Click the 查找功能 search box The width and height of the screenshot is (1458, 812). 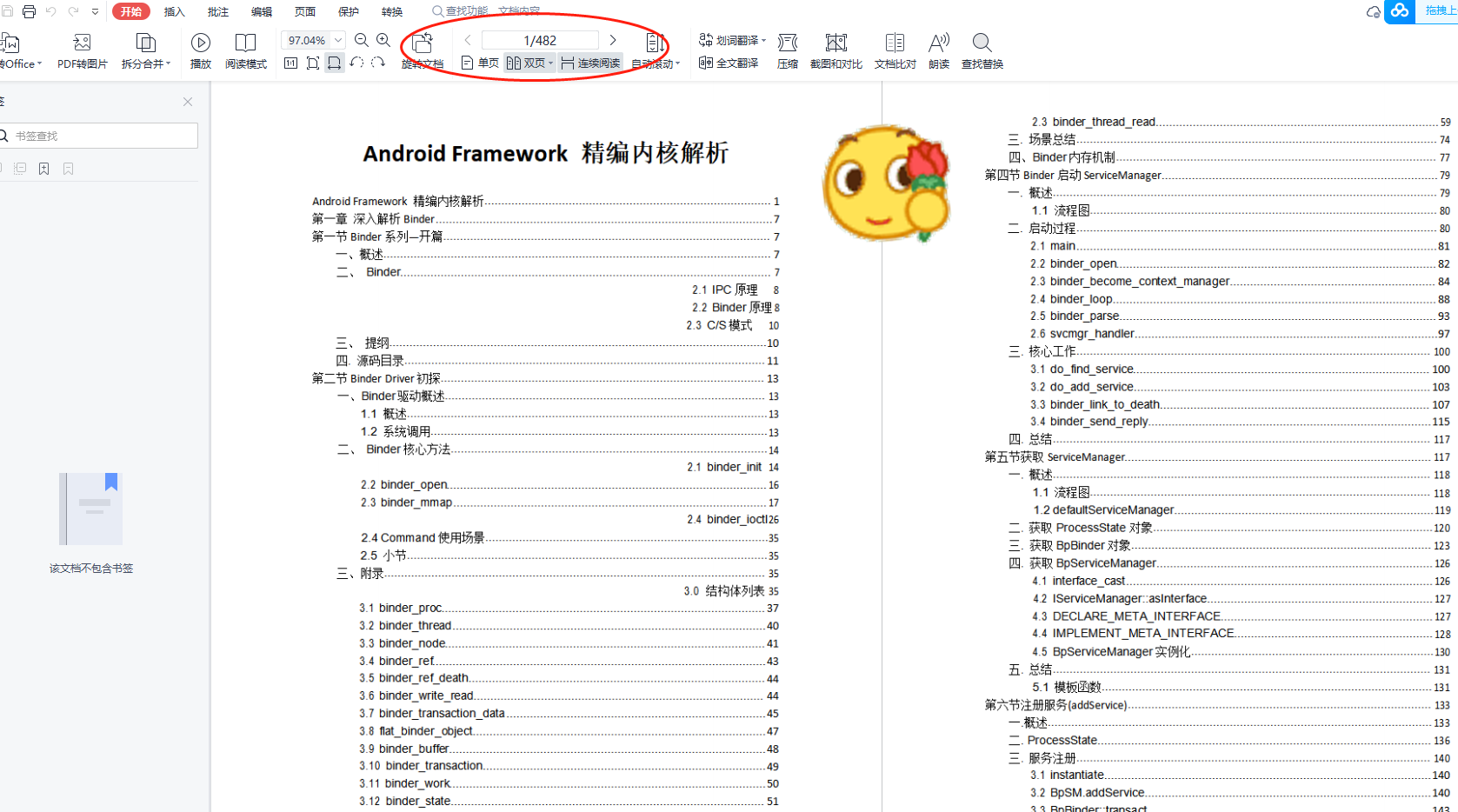(485, 11)
